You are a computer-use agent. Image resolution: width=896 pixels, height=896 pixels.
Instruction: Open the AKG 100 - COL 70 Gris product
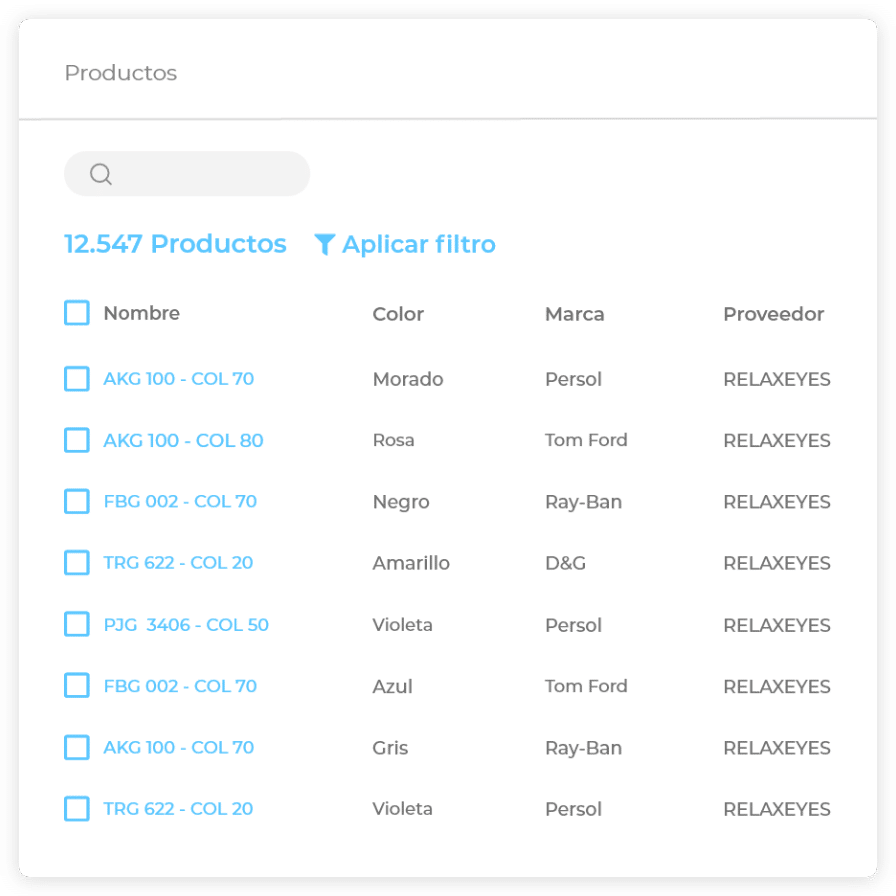pyautogui.click(x=178, y=747)
